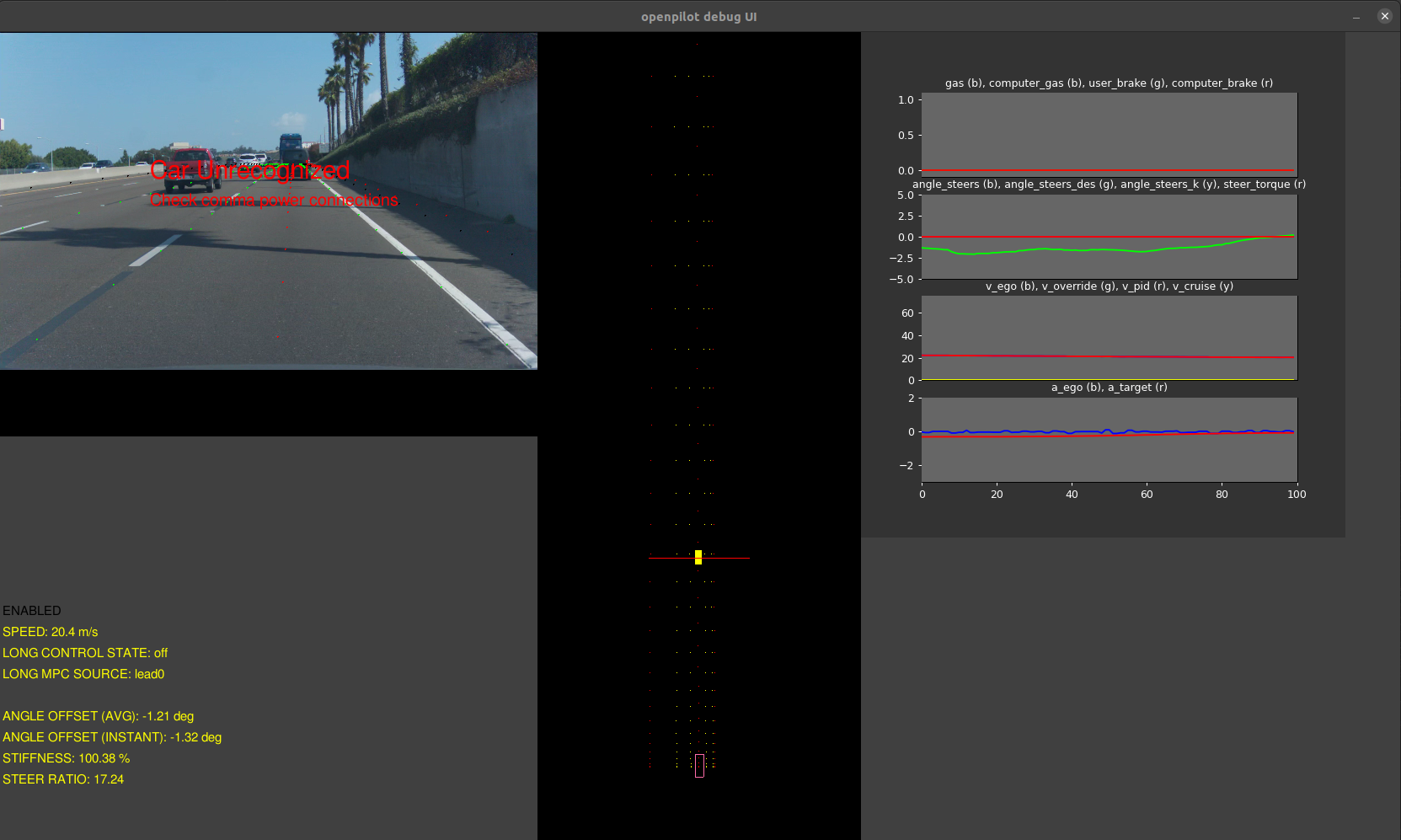The image size is (1401, 840).
Task: Select the angle_steers plot header
Action: coord(1110,184)
